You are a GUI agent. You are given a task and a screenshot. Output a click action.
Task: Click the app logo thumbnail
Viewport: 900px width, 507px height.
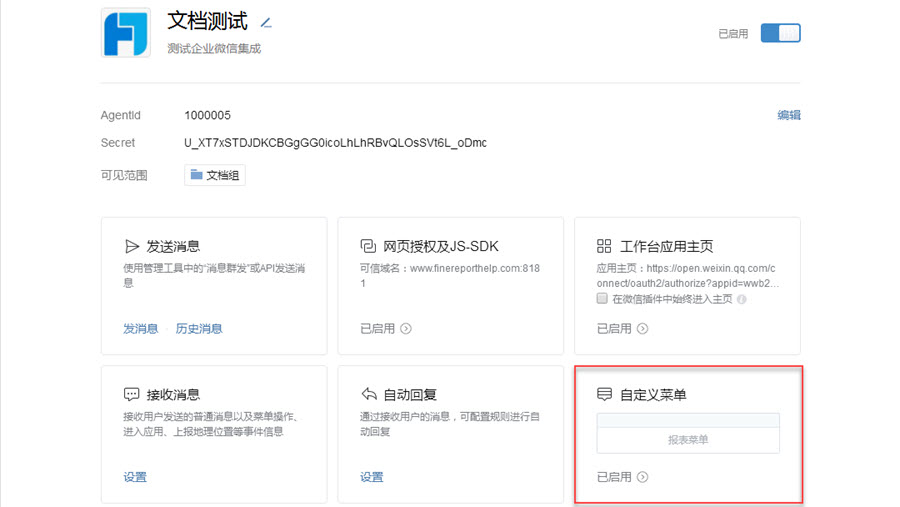pos(126,33)
